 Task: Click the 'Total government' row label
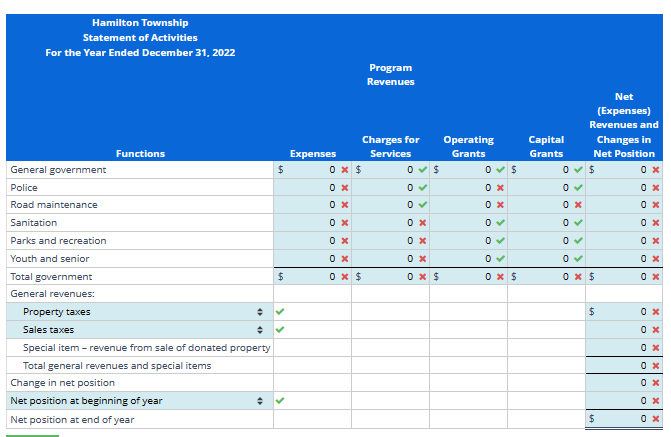(x=51, y=276)
